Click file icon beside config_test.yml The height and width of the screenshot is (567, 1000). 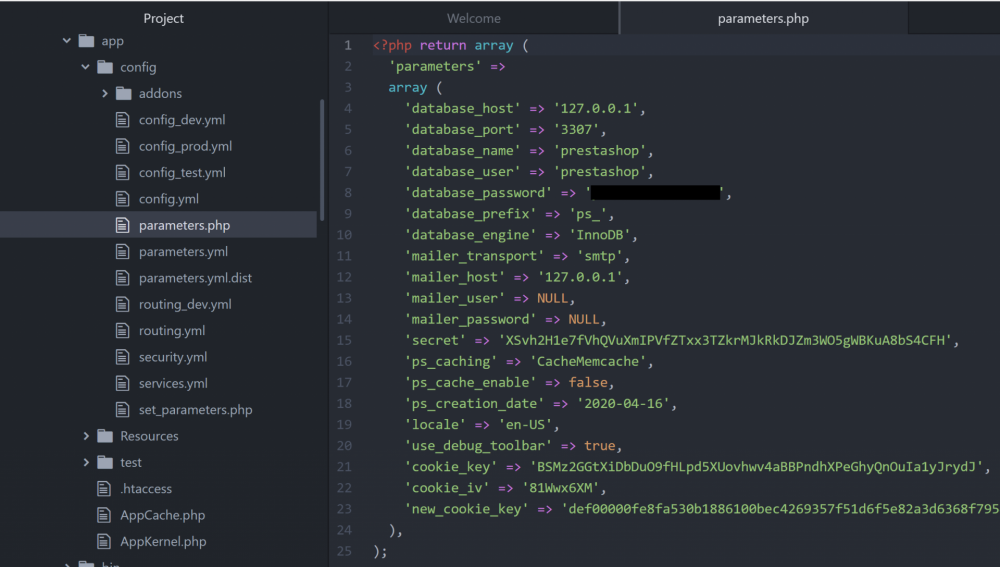click(122, 172)
